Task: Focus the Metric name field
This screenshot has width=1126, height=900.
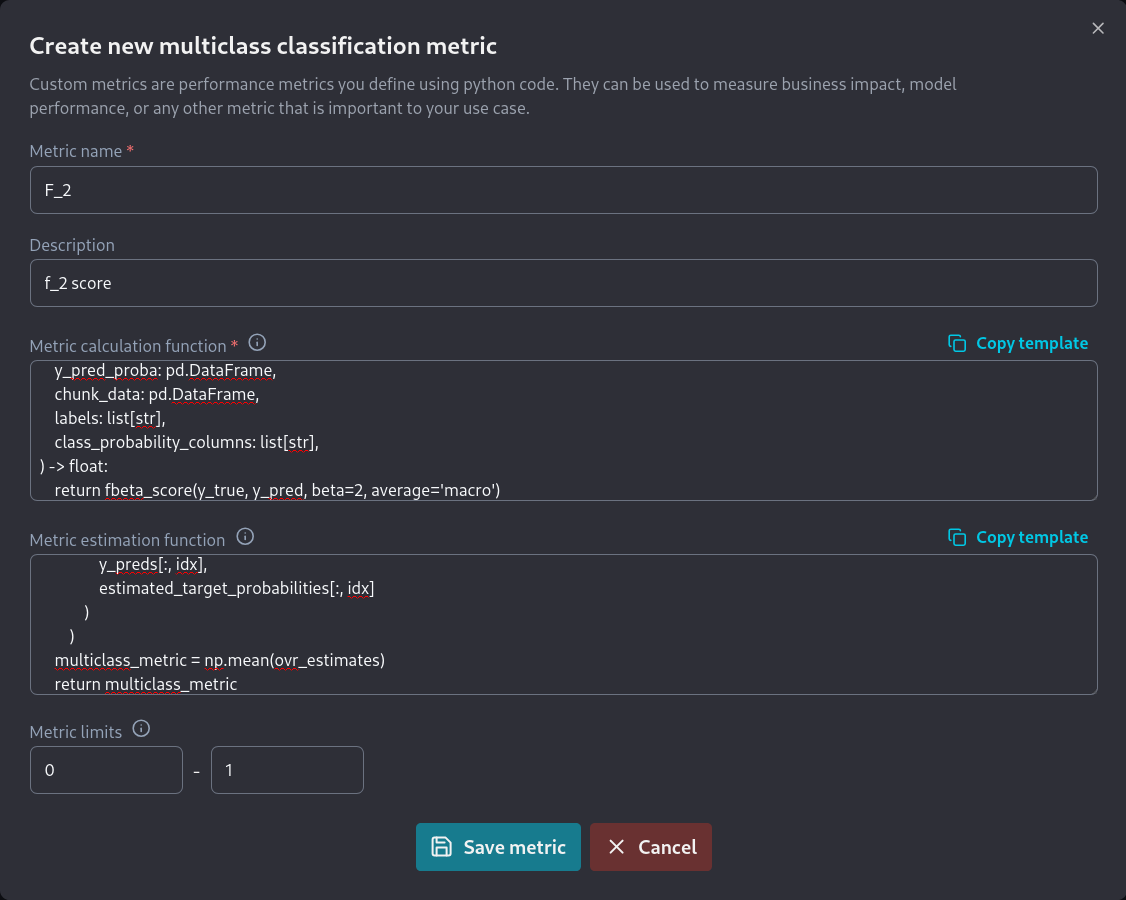Action: 563,190
